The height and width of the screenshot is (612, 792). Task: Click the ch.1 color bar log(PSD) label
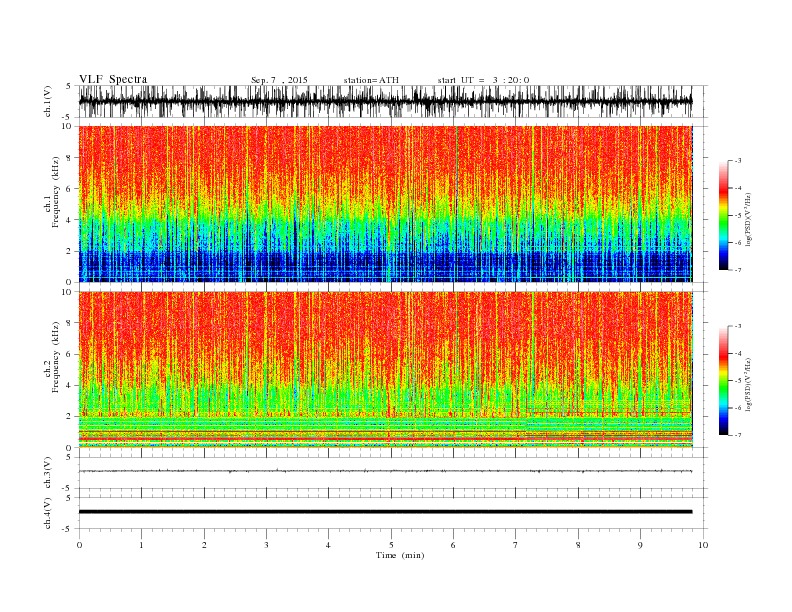point(750,219)
